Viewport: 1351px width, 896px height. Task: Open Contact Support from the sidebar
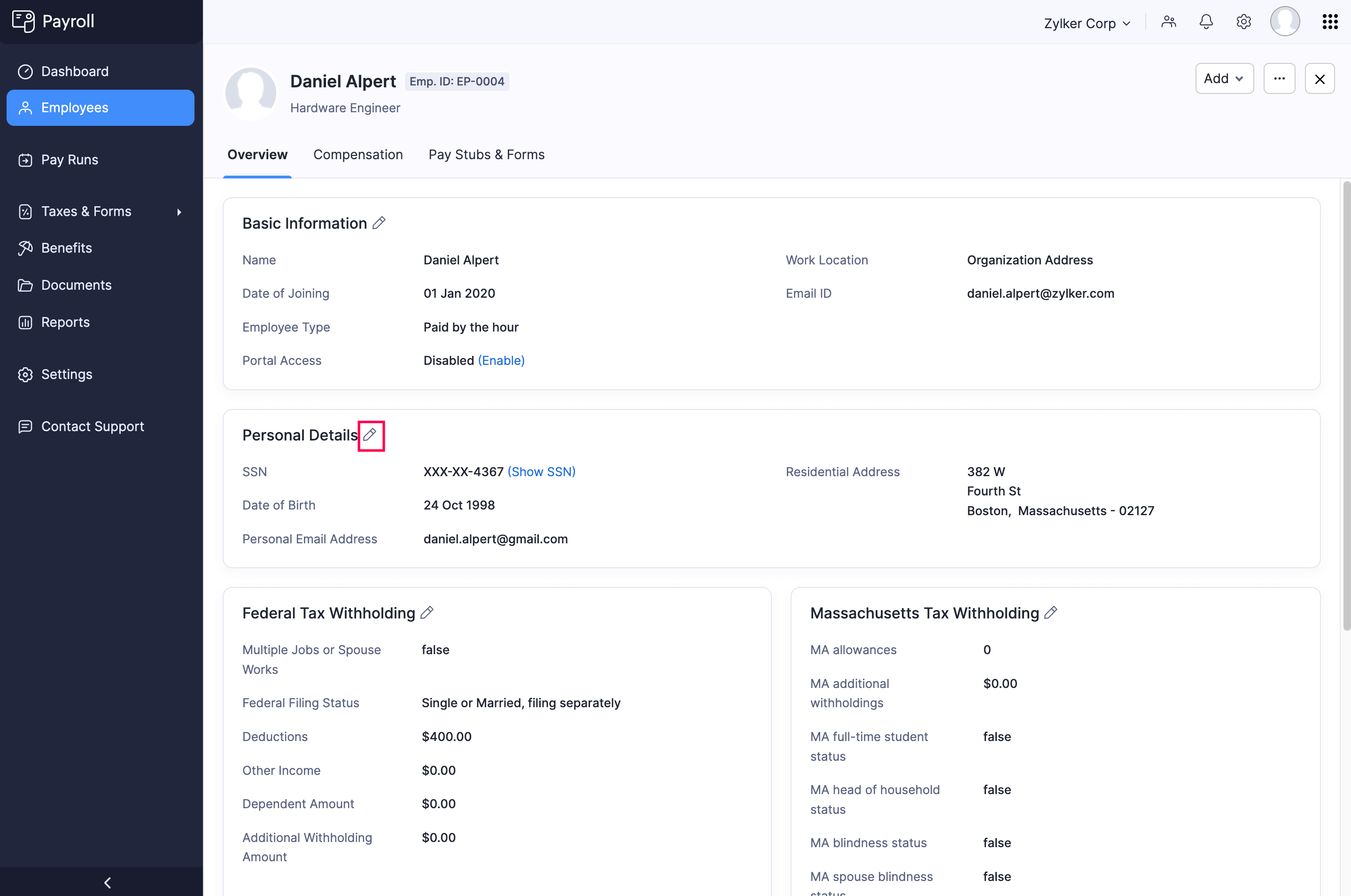coord(92,426)
